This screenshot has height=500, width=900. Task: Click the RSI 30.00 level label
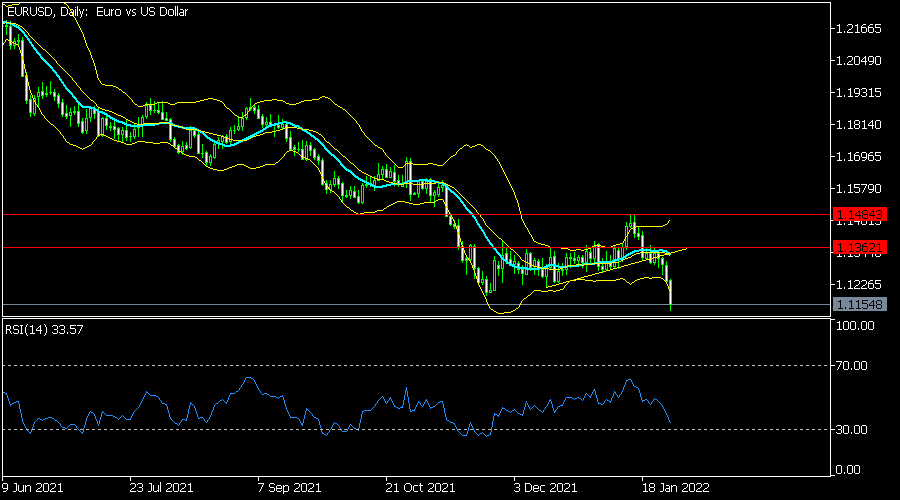tap(851, 429)
